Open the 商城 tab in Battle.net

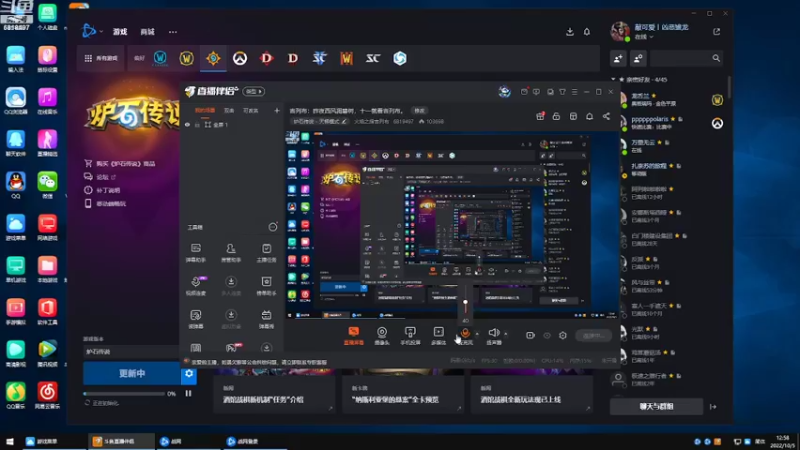147,32
